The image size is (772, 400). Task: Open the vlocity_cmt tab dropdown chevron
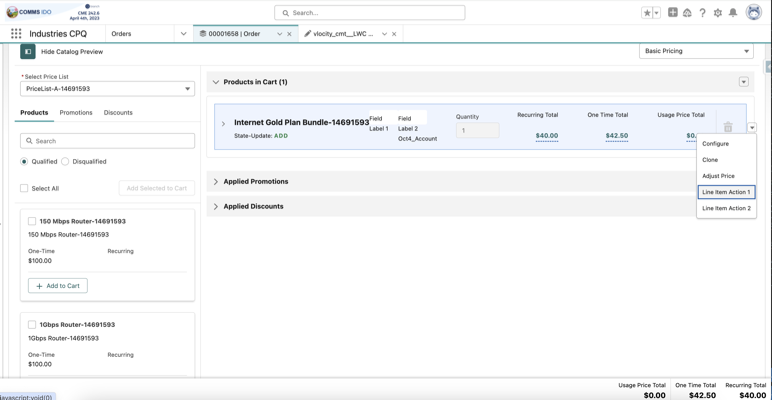[x=384, y=34]
